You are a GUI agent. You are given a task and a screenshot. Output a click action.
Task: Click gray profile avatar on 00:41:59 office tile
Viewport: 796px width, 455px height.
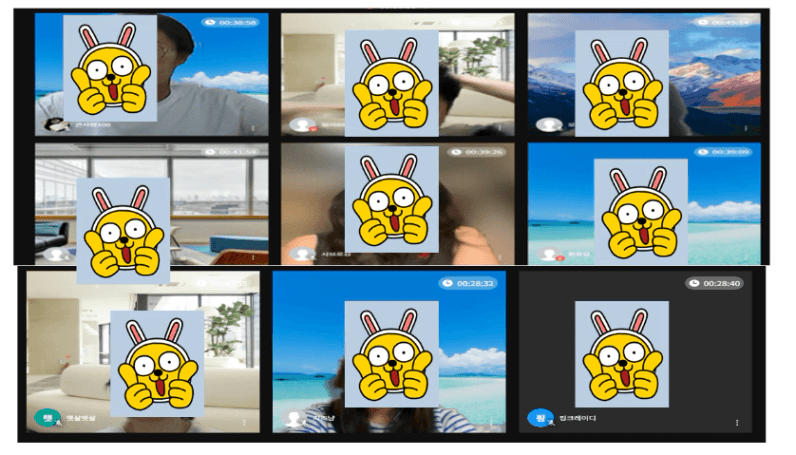pos(56,254)
